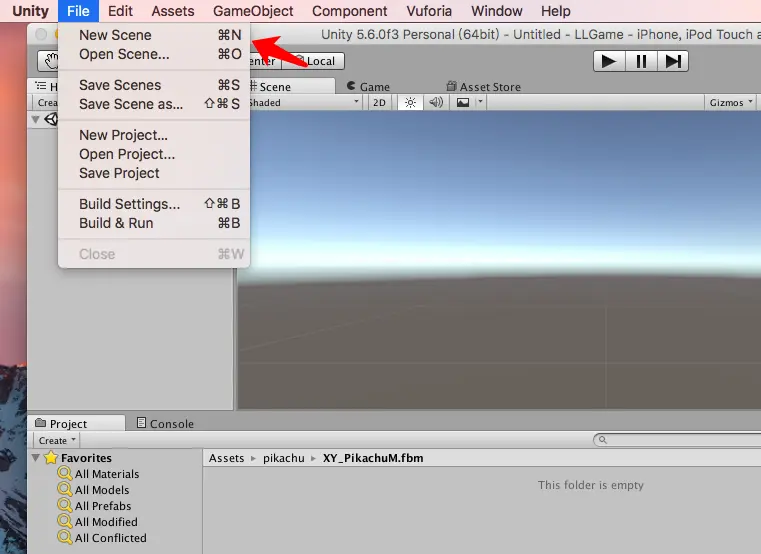Open the Shaded draw mode dropdown

[306, 102]
